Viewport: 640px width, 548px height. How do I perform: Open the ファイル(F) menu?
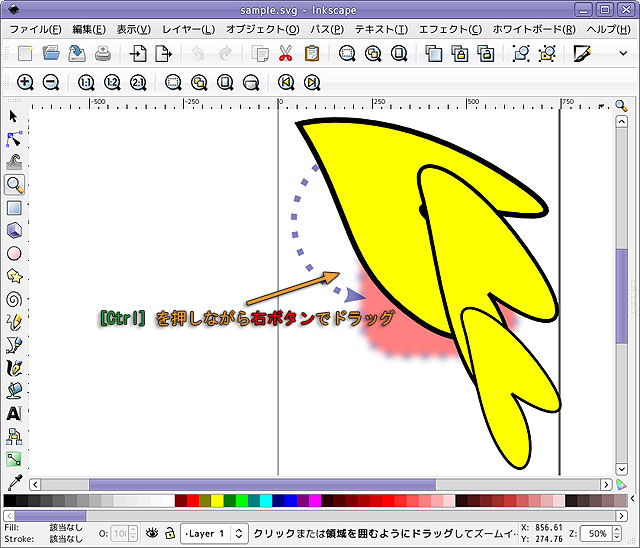click(35, 29)
